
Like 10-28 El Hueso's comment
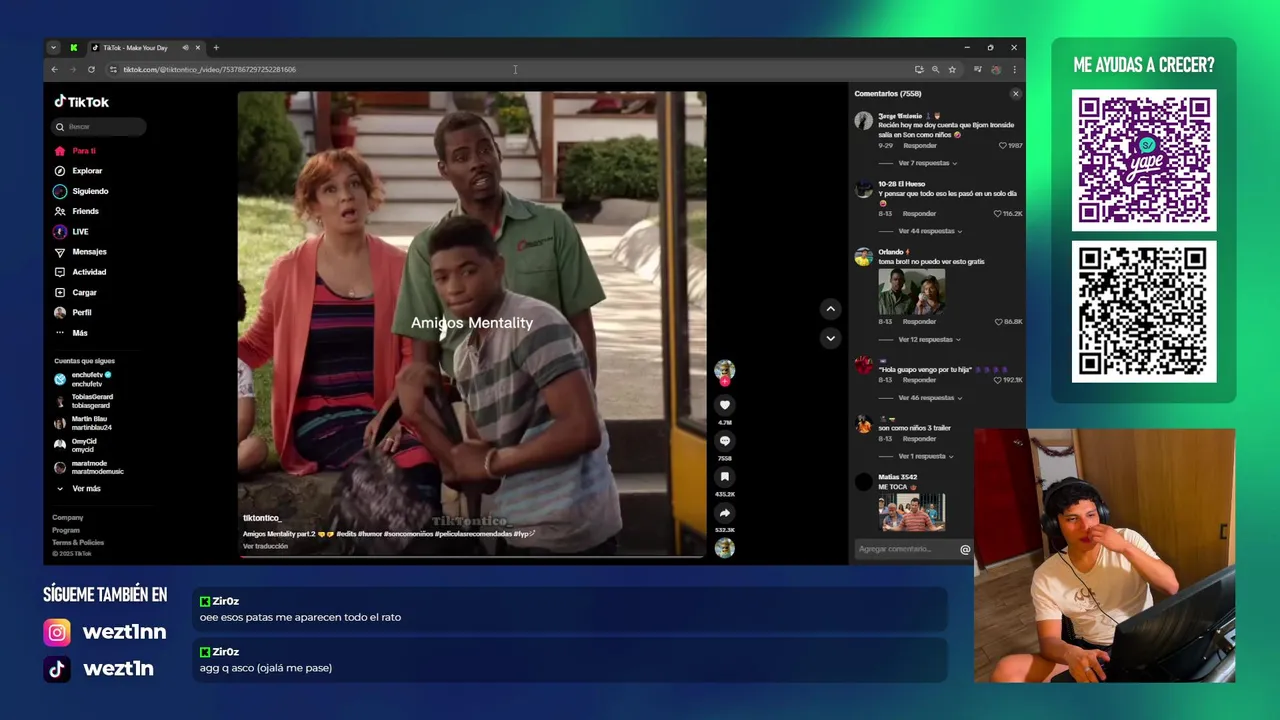point(998,214)
